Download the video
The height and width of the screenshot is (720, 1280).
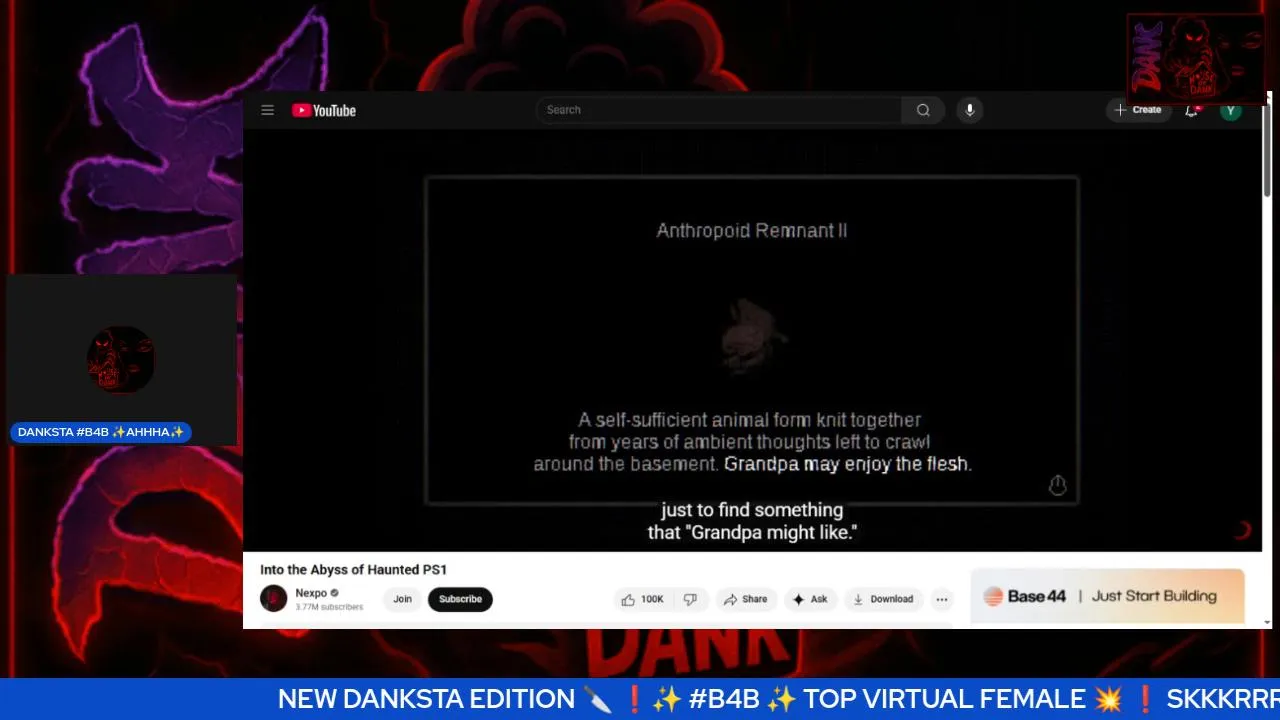pos(882,599)
